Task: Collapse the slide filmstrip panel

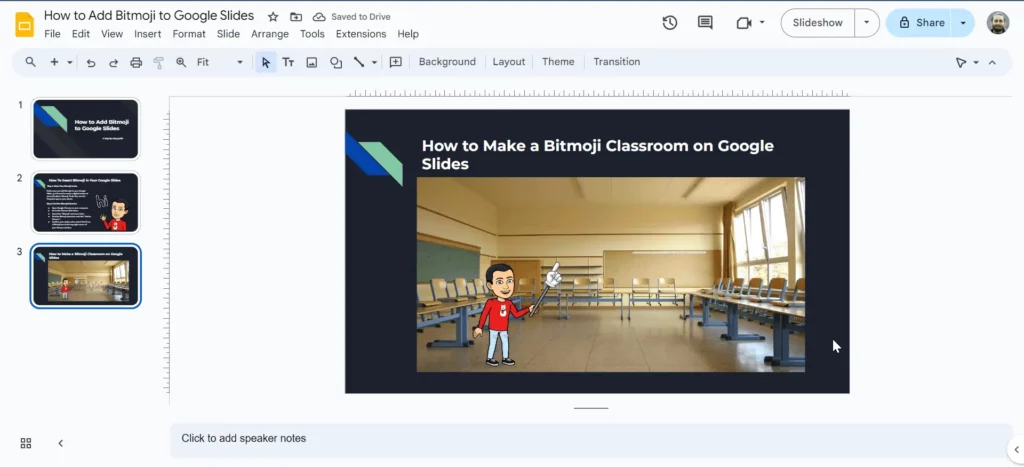Action: tap(60, 443)
